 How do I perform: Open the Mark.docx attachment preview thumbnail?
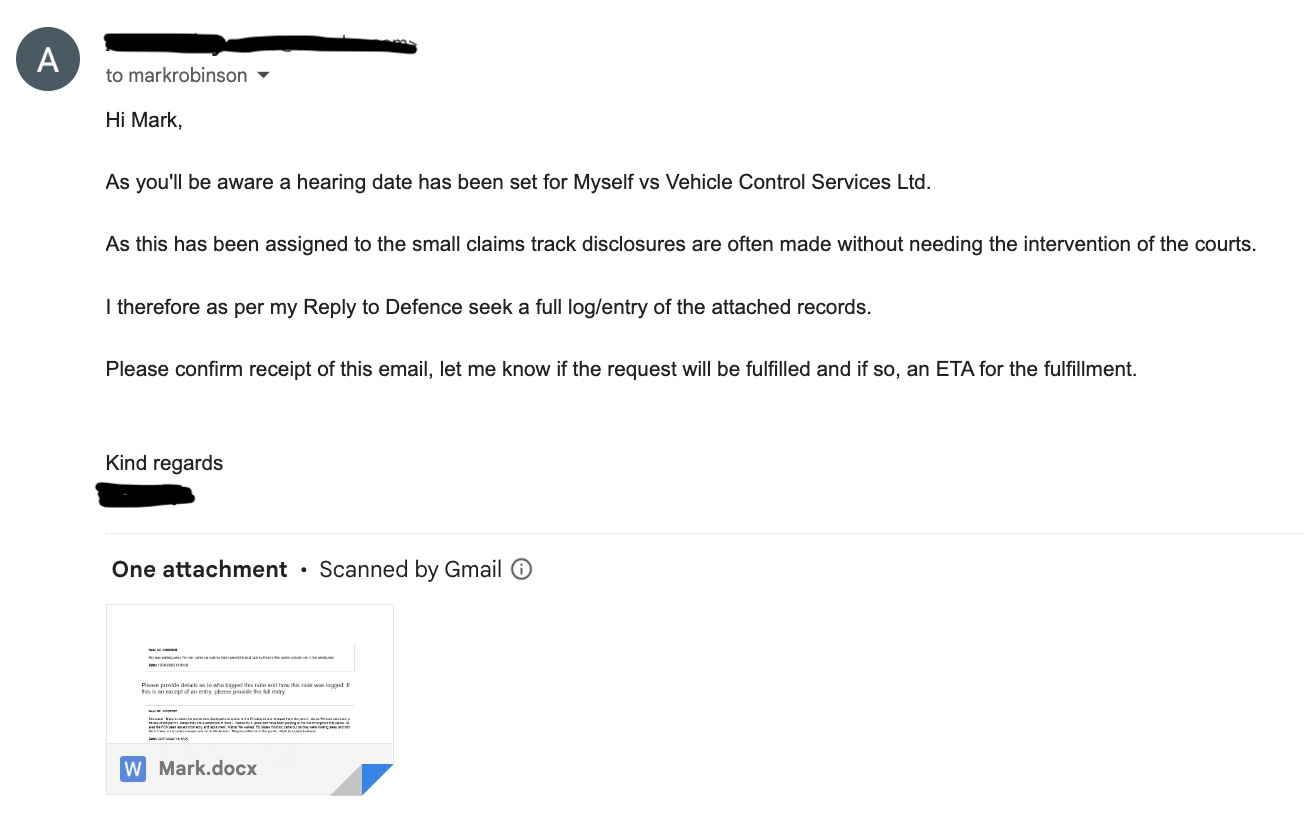[250, 673]
